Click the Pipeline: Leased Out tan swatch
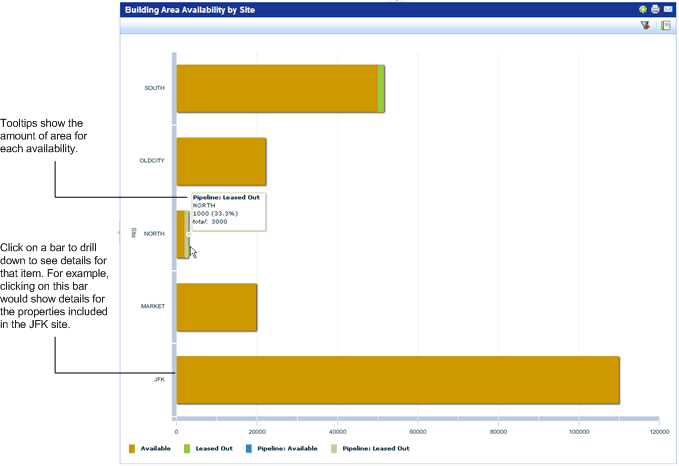Image resolution: width=679 pixels, height=466 pixels. (333, 449)
